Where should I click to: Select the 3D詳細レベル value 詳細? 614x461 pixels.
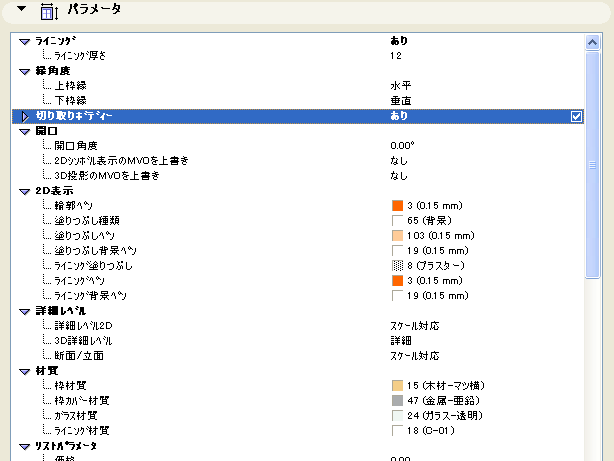point(401,341)
